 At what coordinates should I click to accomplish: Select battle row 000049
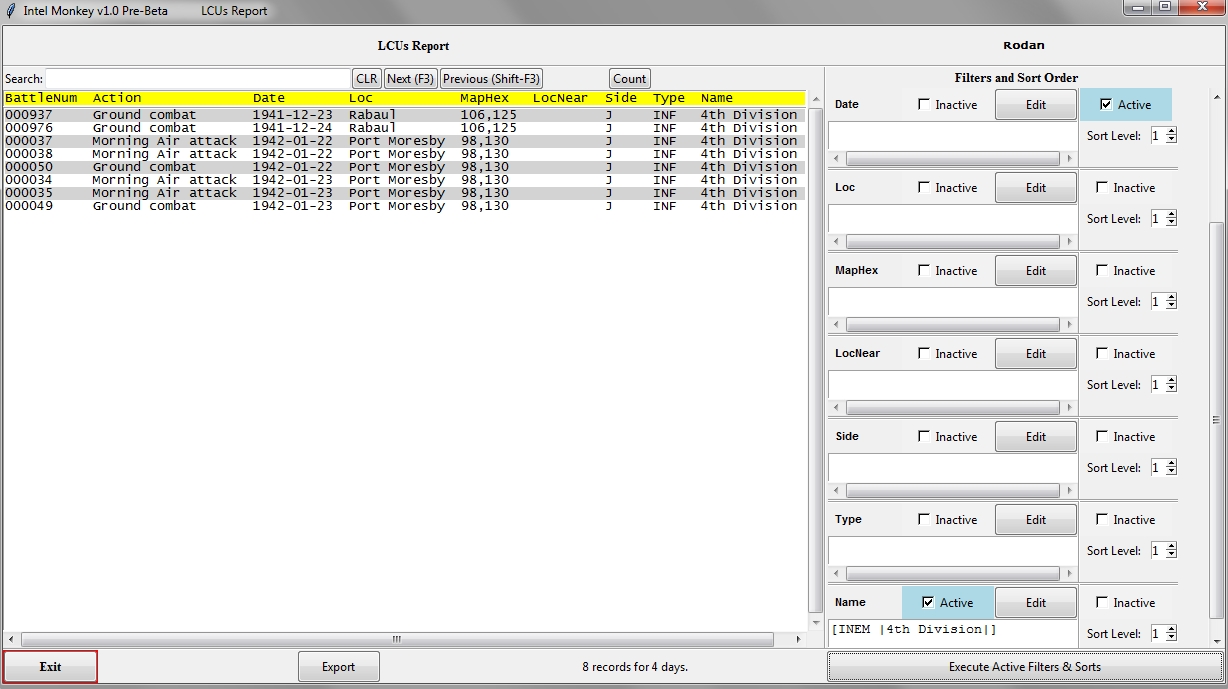(x=404, y=205)
